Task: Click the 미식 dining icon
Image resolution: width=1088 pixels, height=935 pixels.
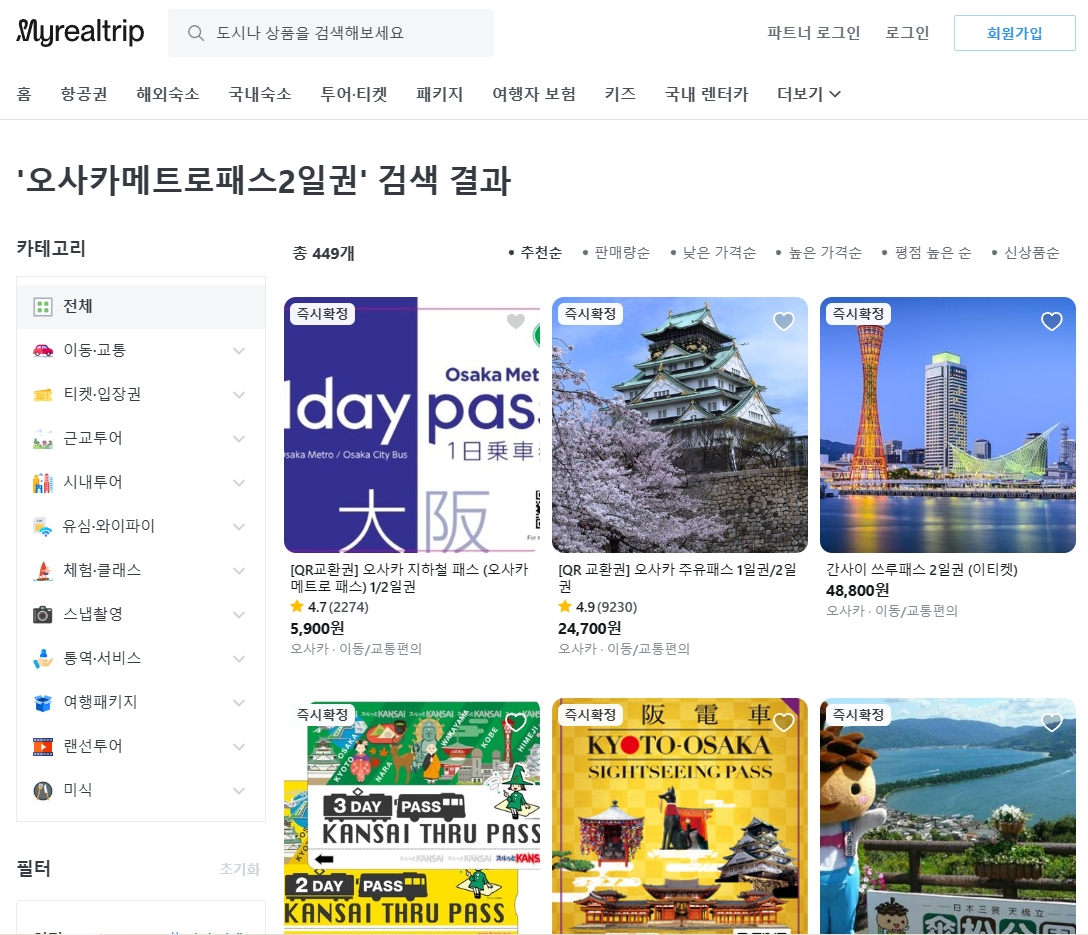Action: click(x=43, y=791)
